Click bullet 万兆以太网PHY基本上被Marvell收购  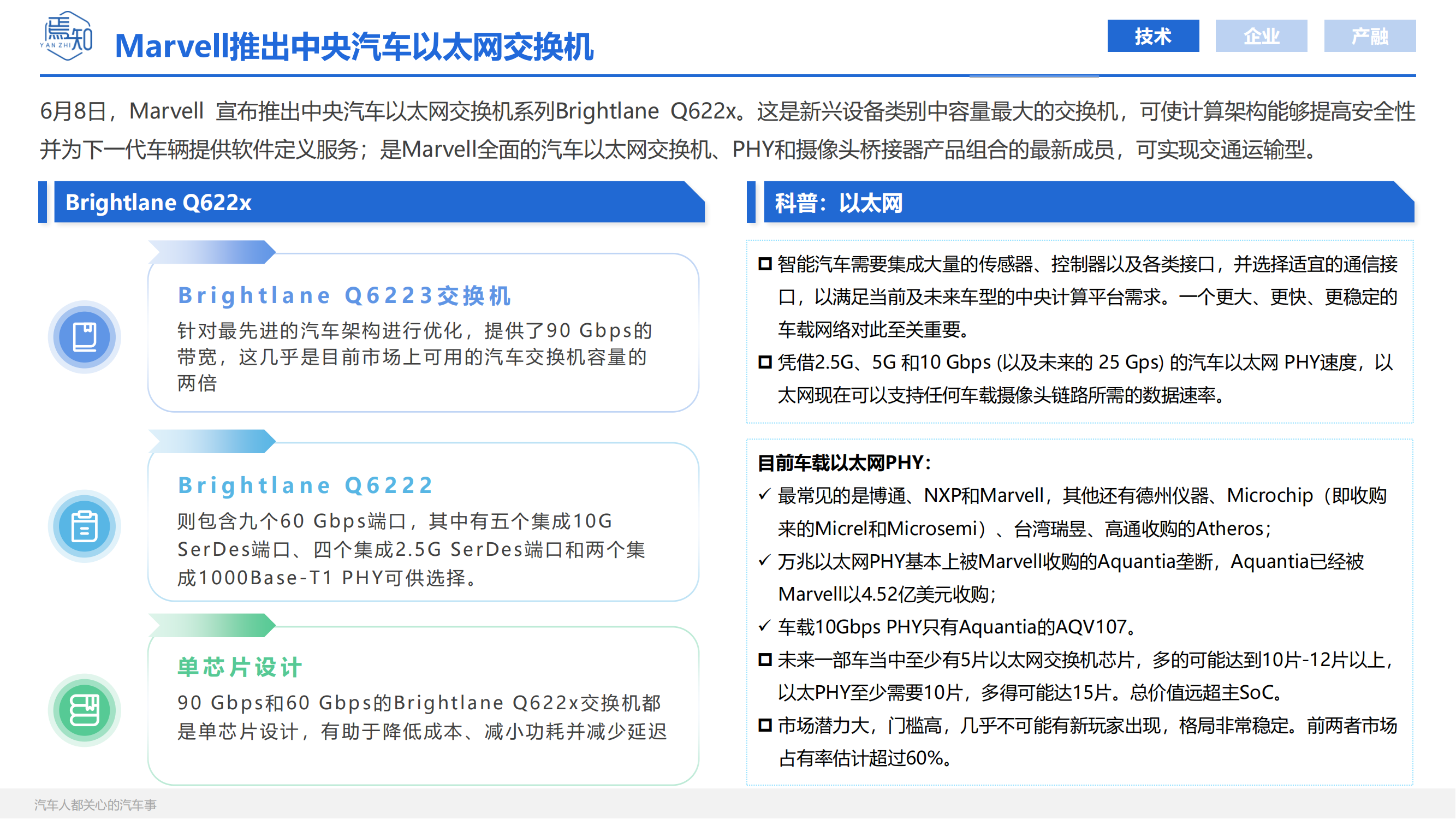[x=1071, y=578]
